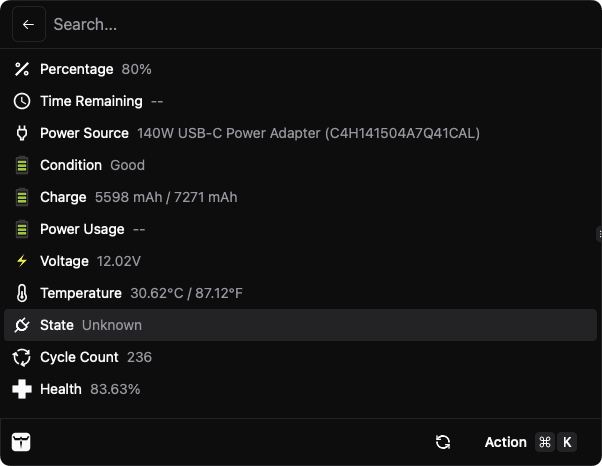Click the refresh icon in bottom bar

[x=443, y=442]
